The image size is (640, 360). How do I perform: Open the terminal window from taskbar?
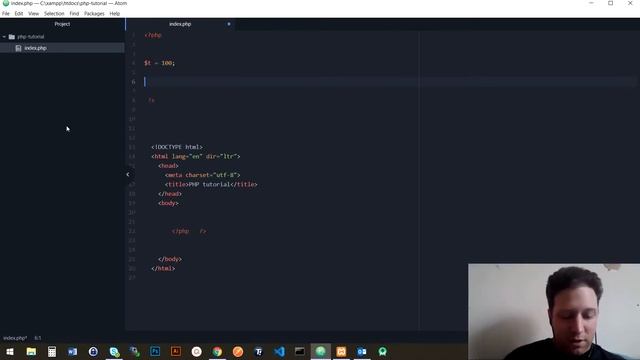click(300, 351)
